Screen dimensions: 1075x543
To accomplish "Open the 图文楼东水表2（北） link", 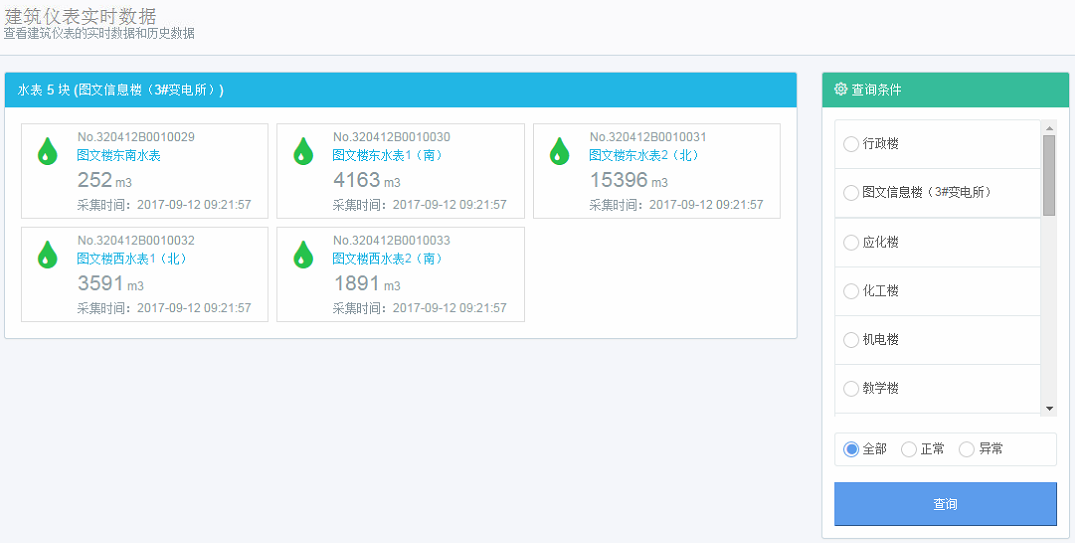I will [x=644, y=155].
